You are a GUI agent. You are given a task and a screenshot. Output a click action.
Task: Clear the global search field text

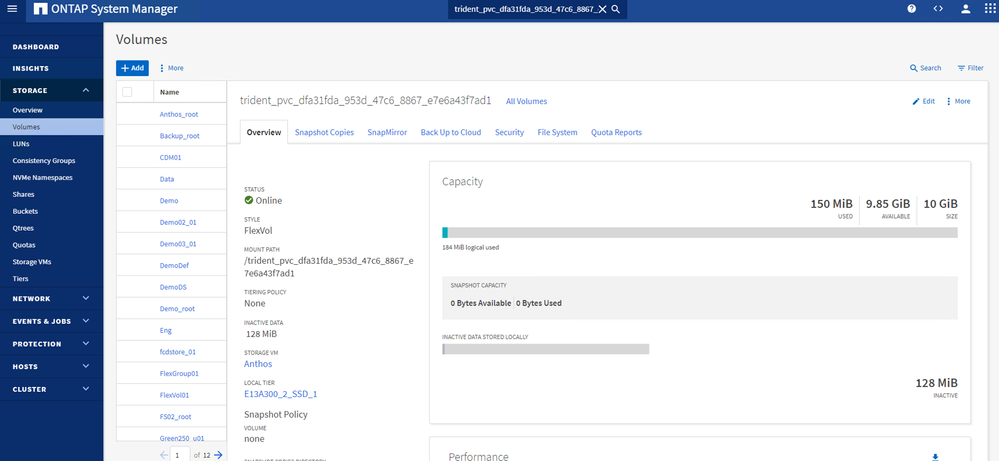[601, 9]
